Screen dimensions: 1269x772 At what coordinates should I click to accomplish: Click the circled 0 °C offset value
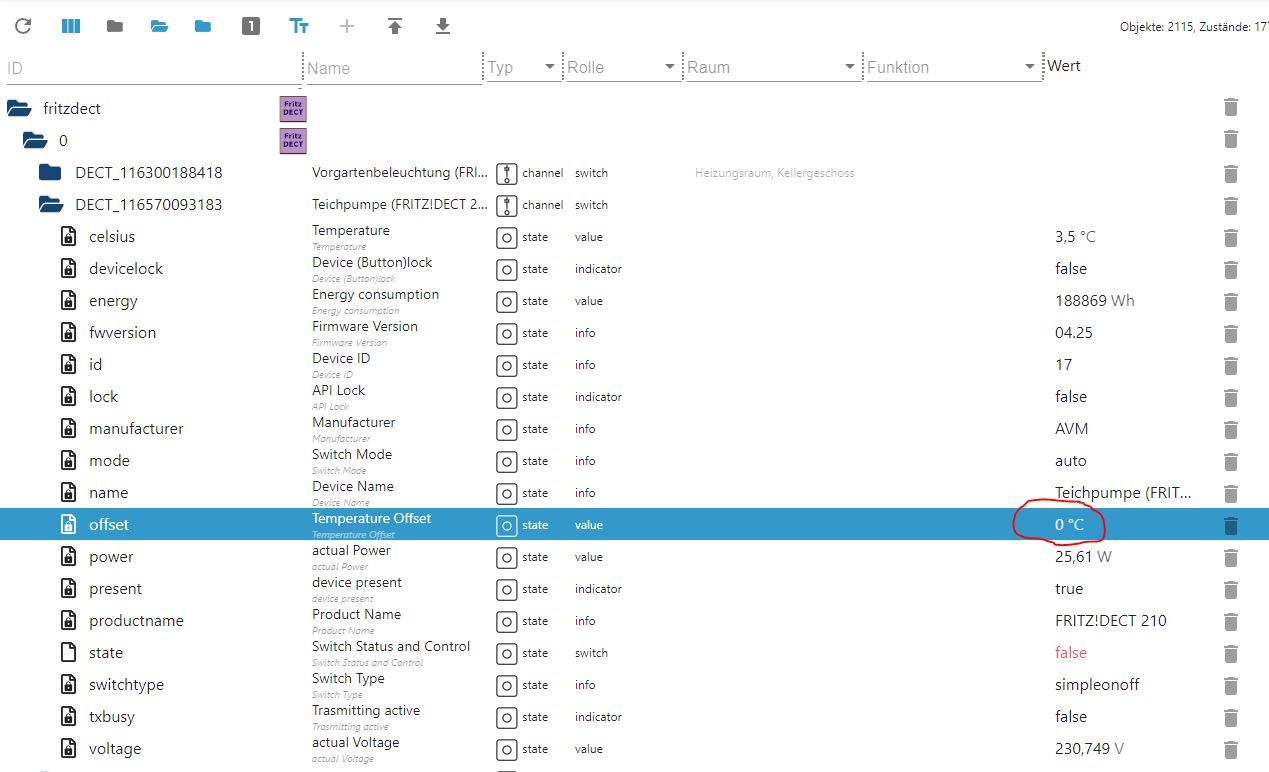[x=1068, y=525]
